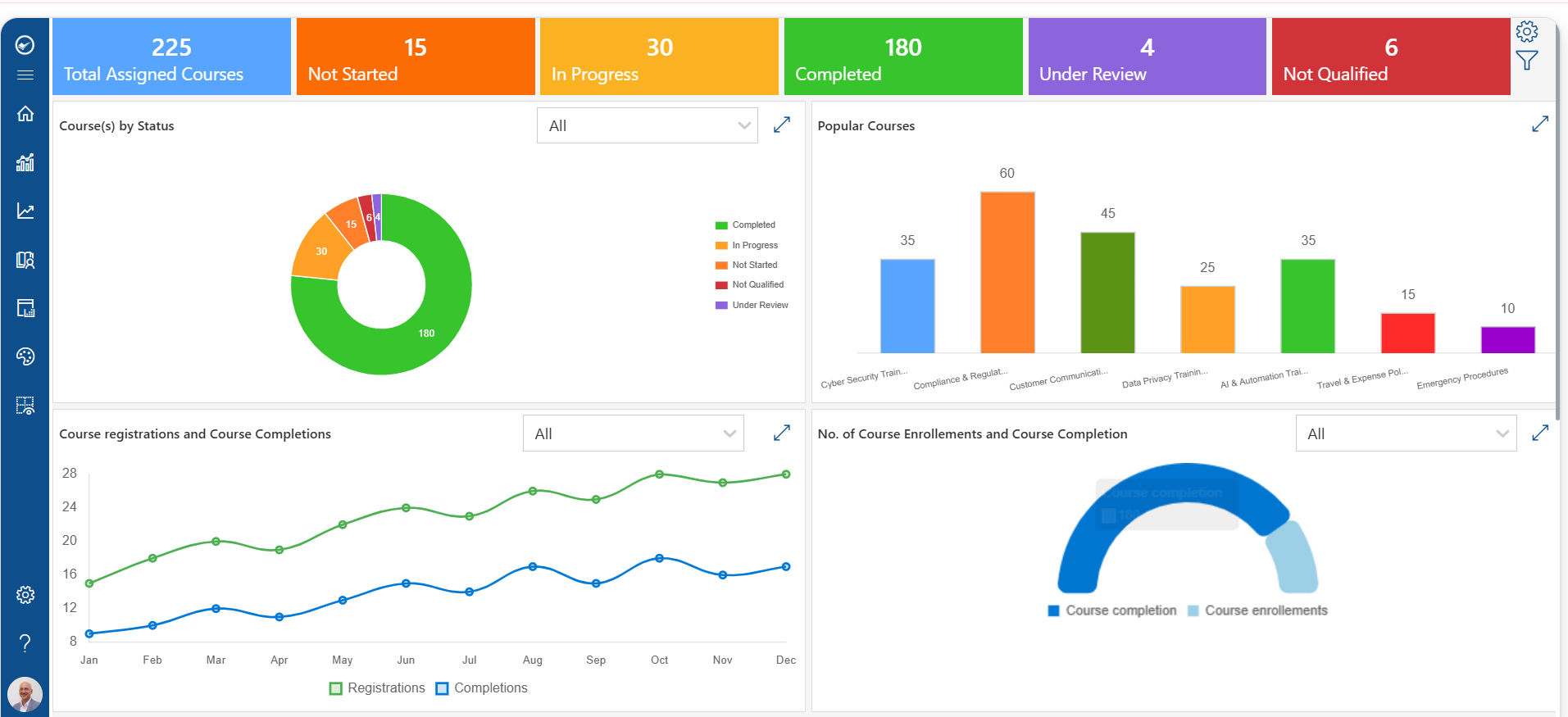Click the Under Review tile
The image size is (1568, 717).
(1148, 57)
